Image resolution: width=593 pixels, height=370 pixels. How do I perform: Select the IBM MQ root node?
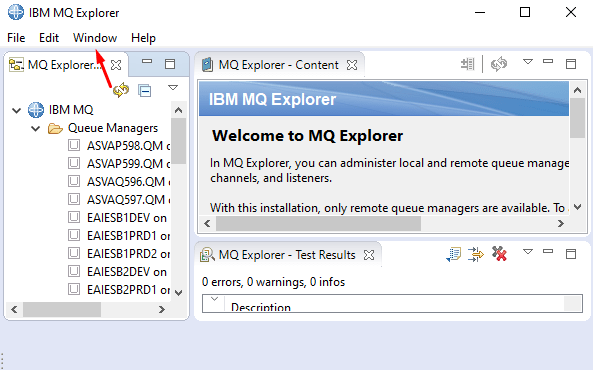coord(71,110)
